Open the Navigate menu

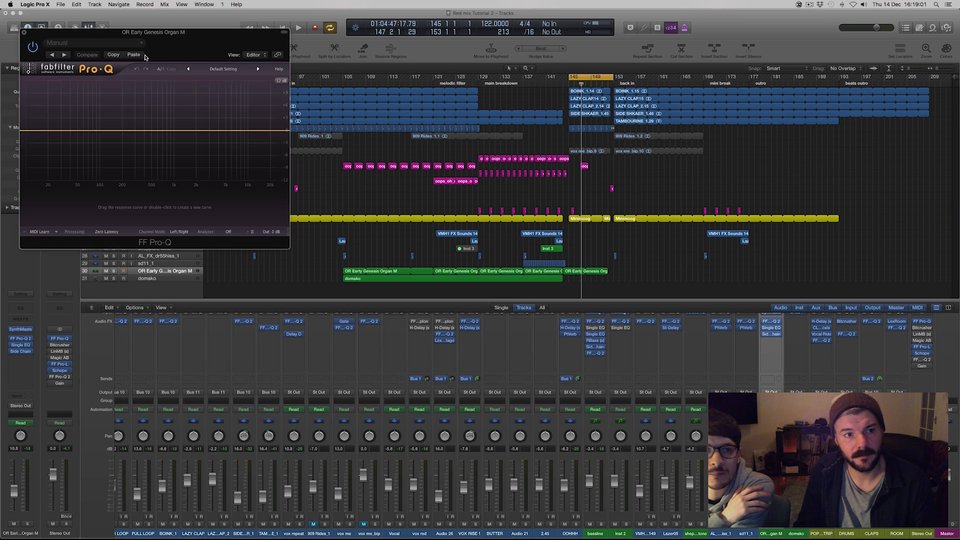(x=119, y=4)
